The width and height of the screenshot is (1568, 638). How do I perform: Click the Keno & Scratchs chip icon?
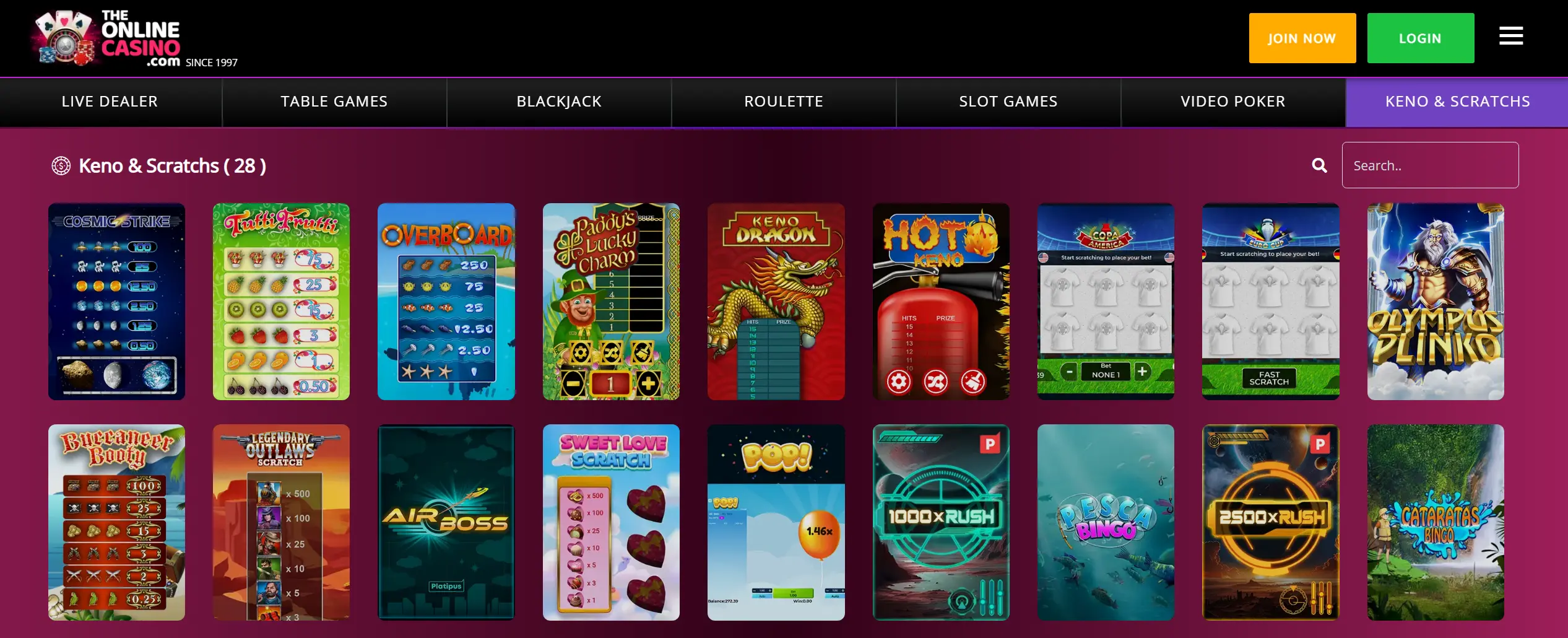coord(61,165)
